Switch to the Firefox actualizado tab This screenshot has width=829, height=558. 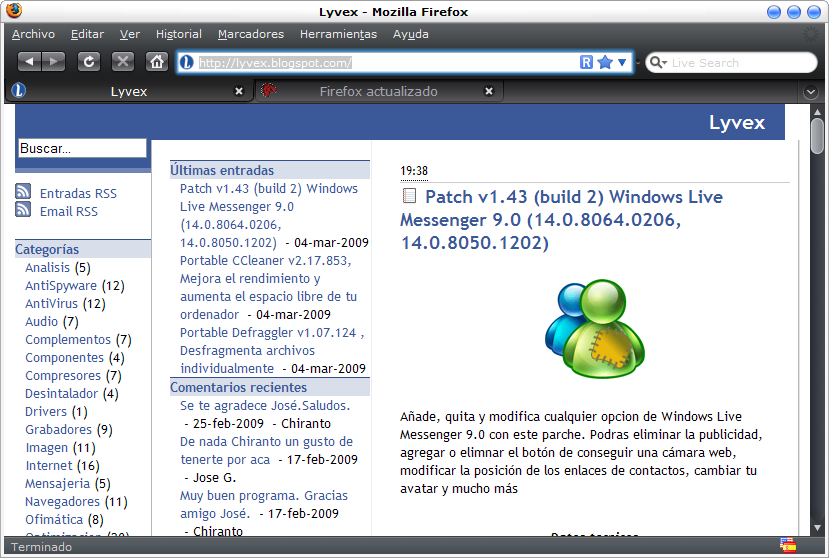click(x=378, y=91)
